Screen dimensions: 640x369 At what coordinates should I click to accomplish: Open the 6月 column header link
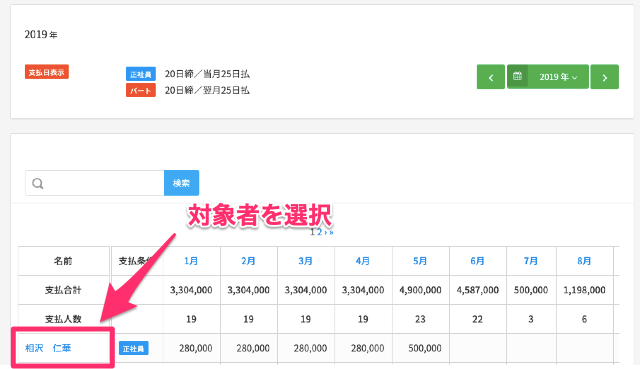[477, 261]
